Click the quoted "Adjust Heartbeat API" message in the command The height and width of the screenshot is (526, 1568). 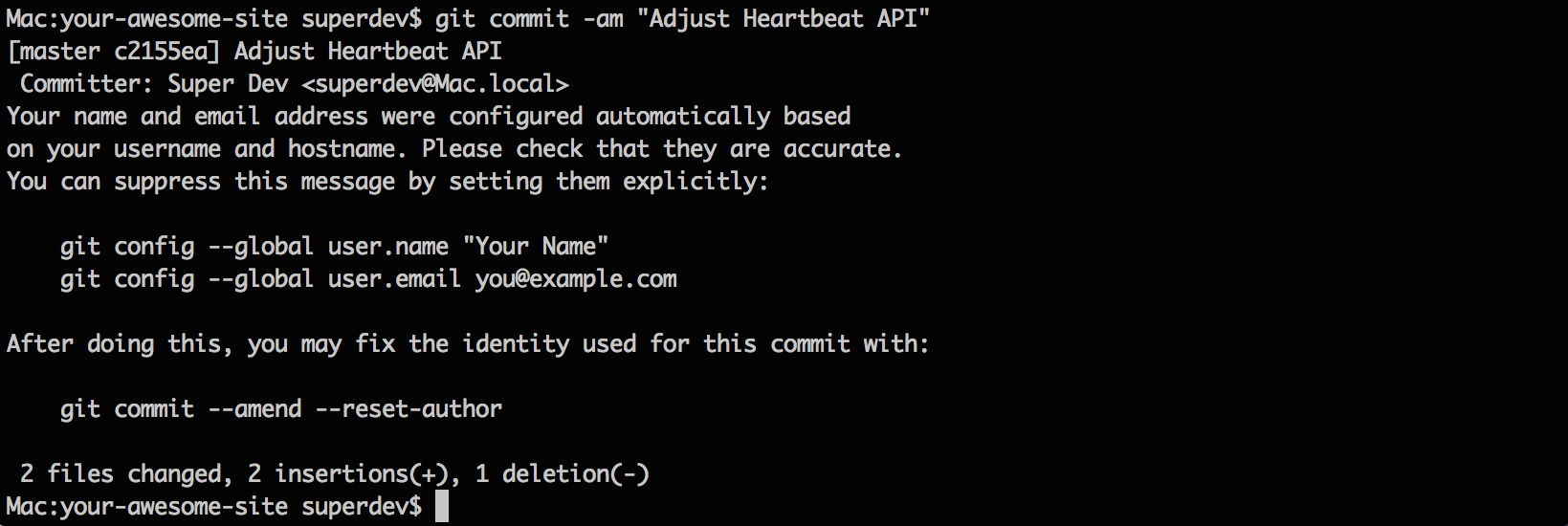coord(783,18)
